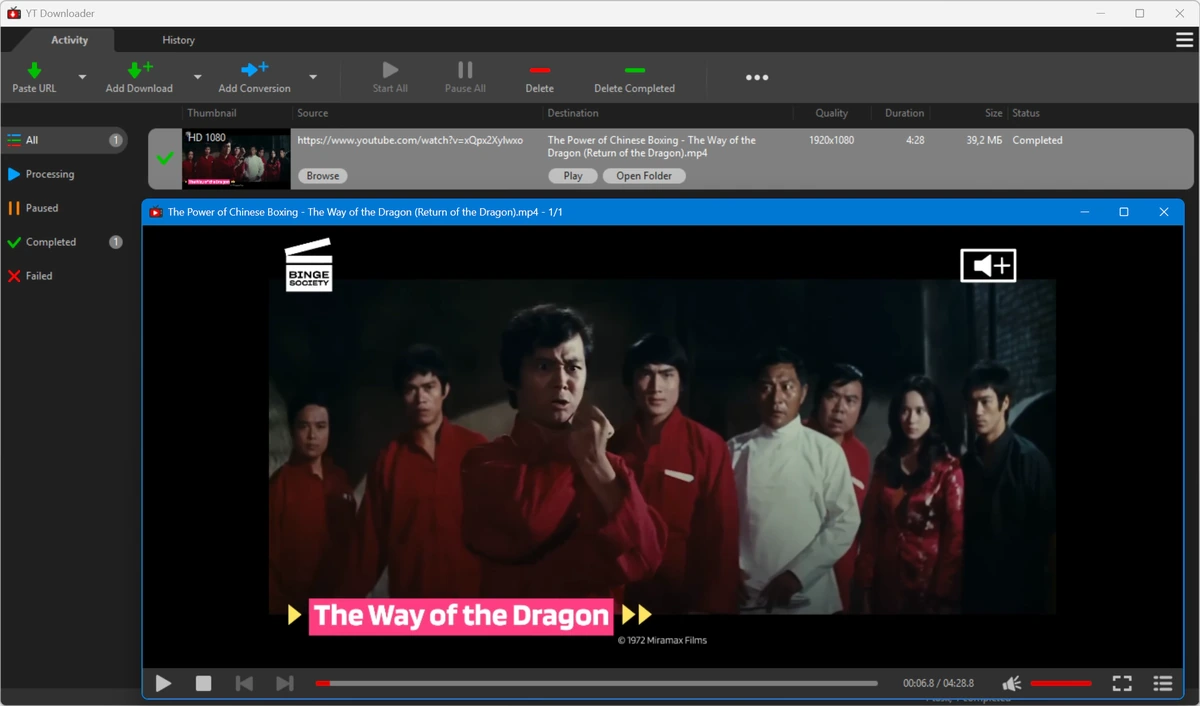
Task: Minimize the video player window
Action: click(x=1084, y=212)
